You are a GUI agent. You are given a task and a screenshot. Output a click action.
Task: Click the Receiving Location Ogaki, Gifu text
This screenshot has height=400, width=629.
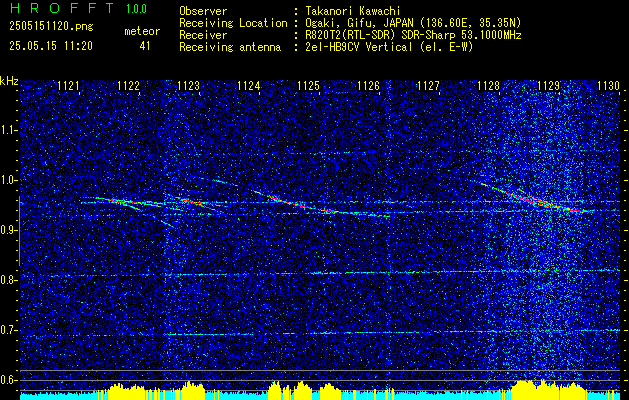click(x=411, y=23)
